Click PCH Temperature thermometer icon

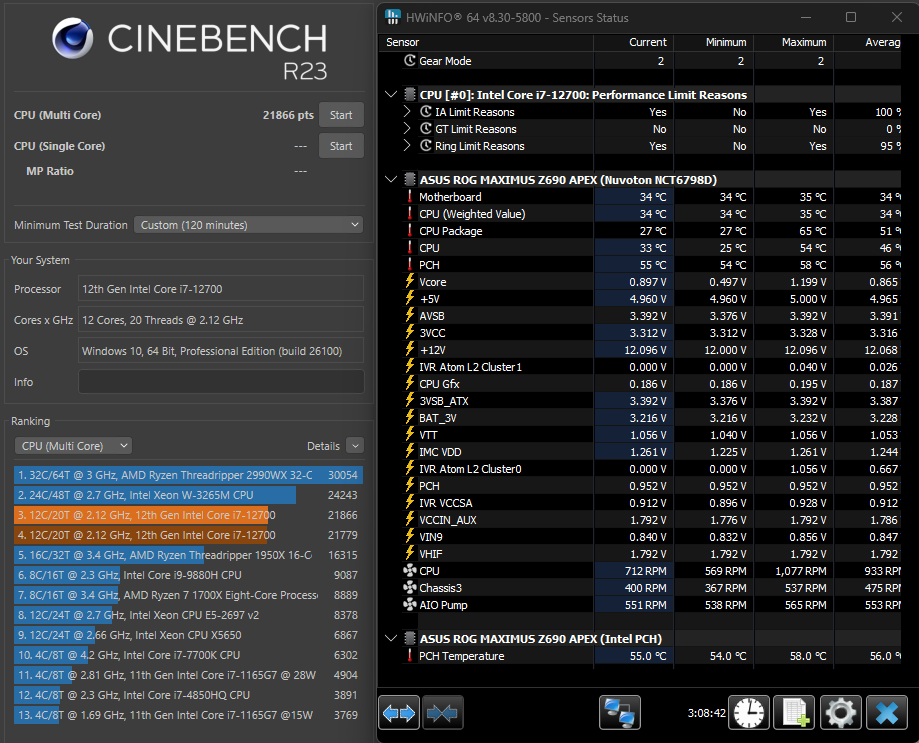click(410, 656)
